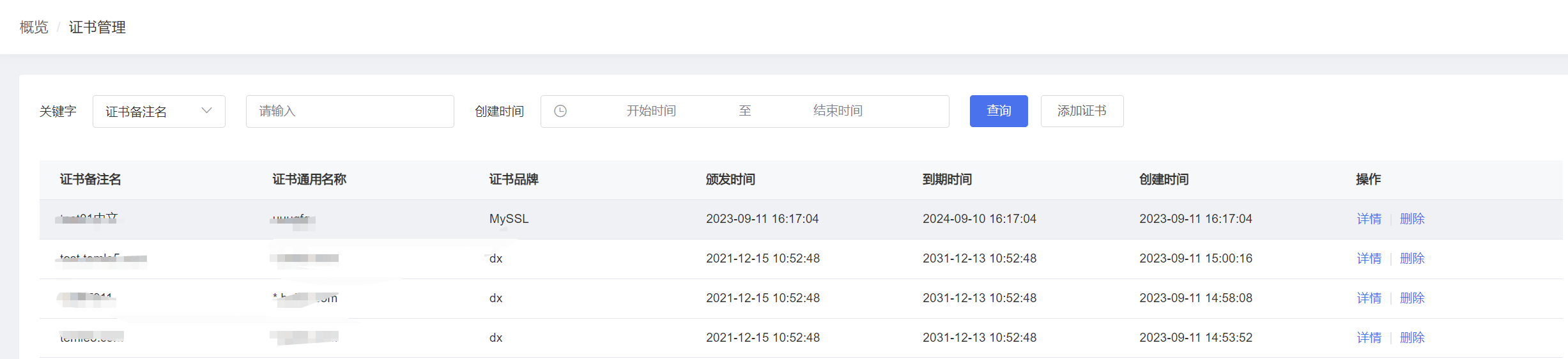Expand the 证书备注名 keyword dropdown

click(158, 111)
